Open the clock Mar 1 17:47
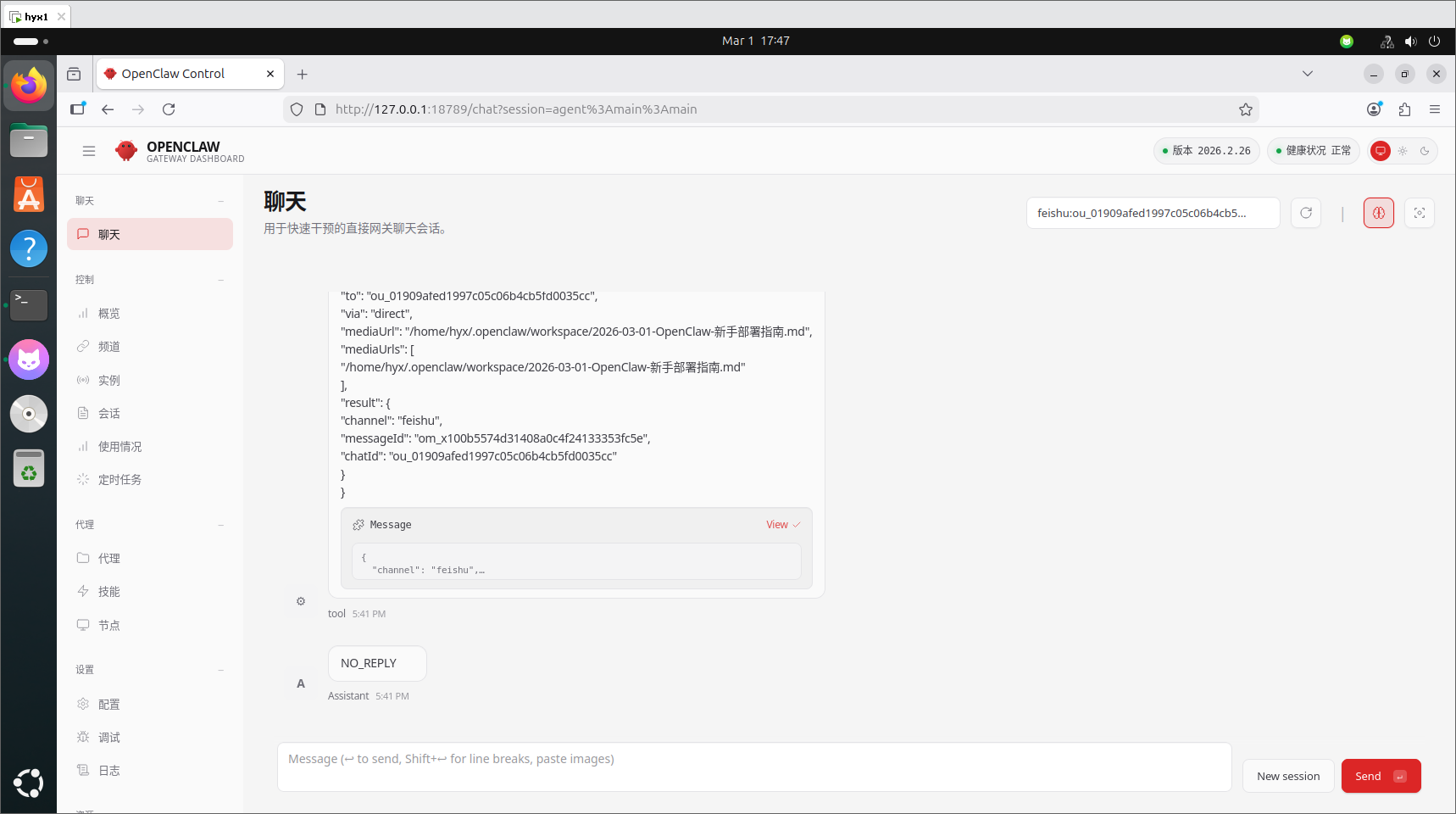1456x814 pixels. coord(756,41)
